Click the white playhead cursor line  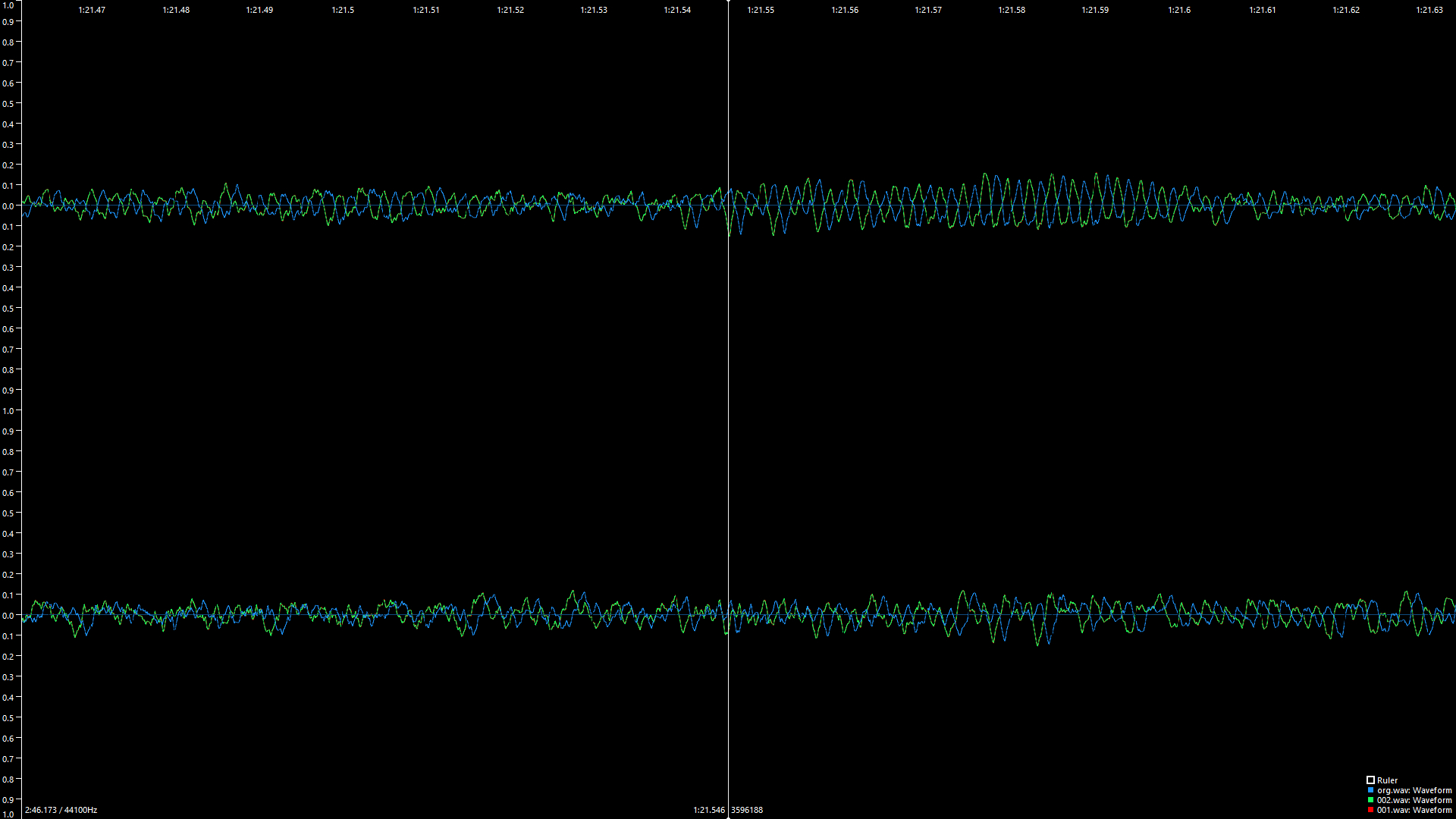728,409
